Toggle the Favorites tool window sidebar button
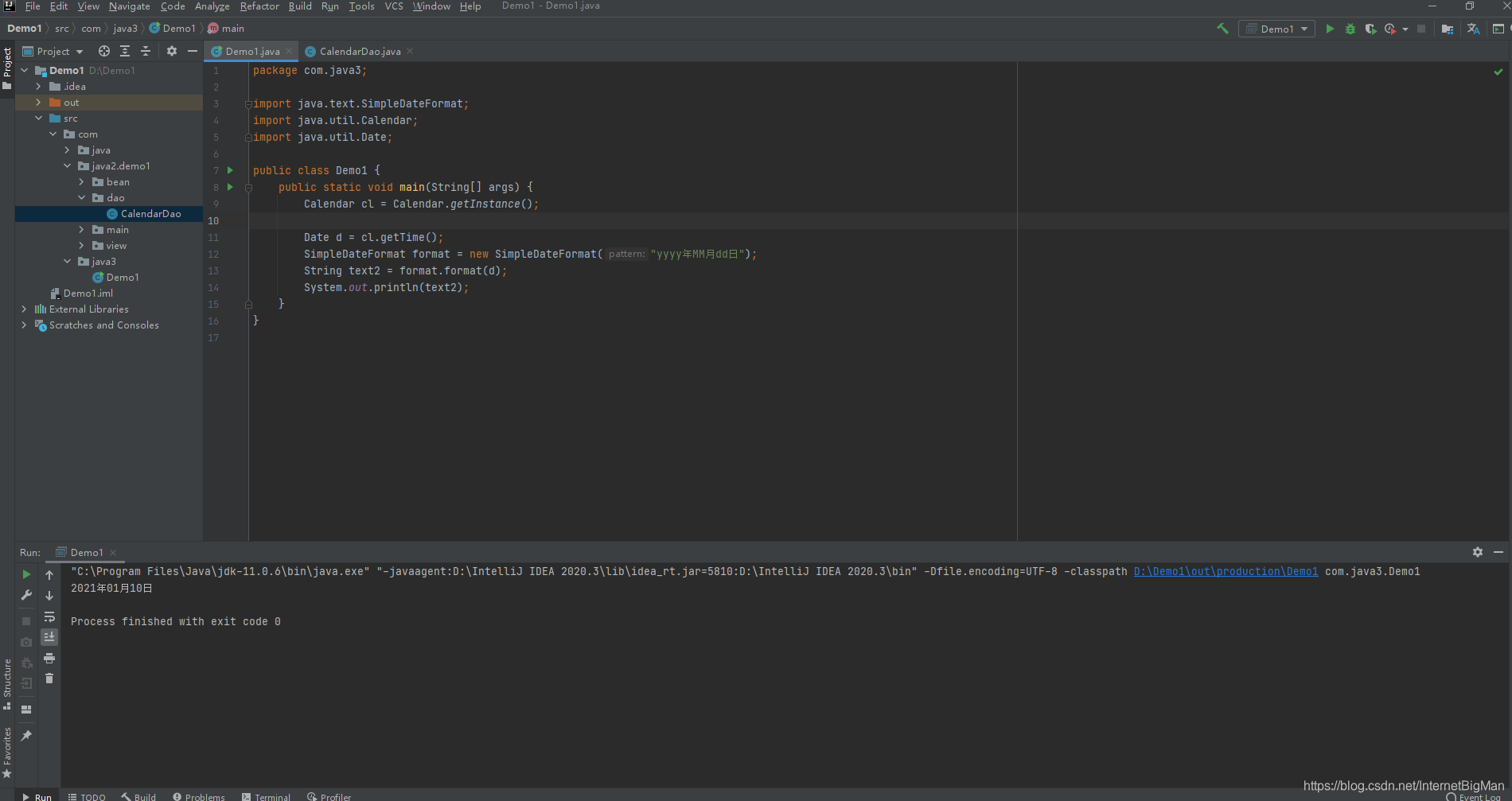Screen dimensions: 1512x801 point(7,752)
